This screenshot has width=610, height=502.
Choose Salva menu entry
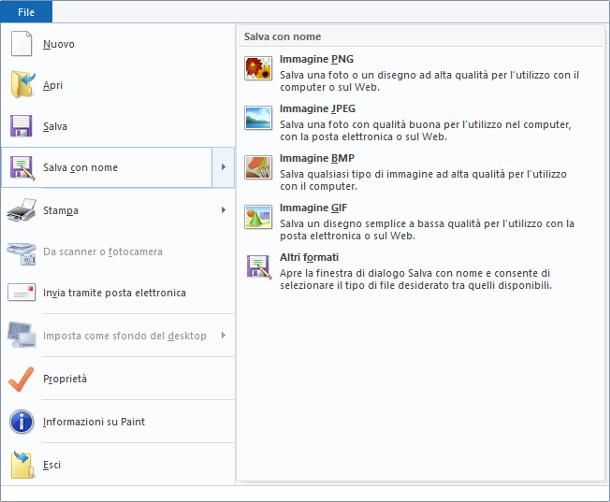click(x=118, y=126)
